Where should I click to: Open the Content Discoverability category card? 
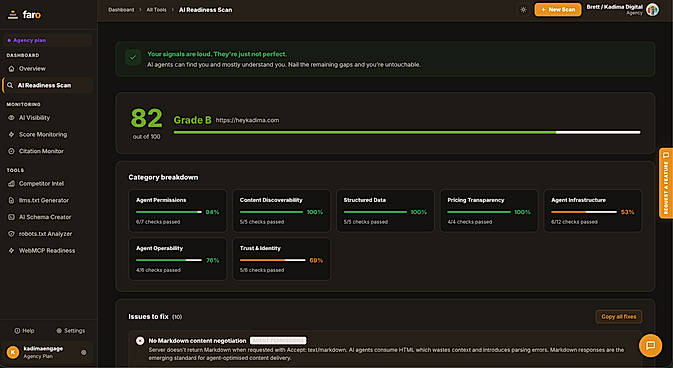(x=282, y=211)
